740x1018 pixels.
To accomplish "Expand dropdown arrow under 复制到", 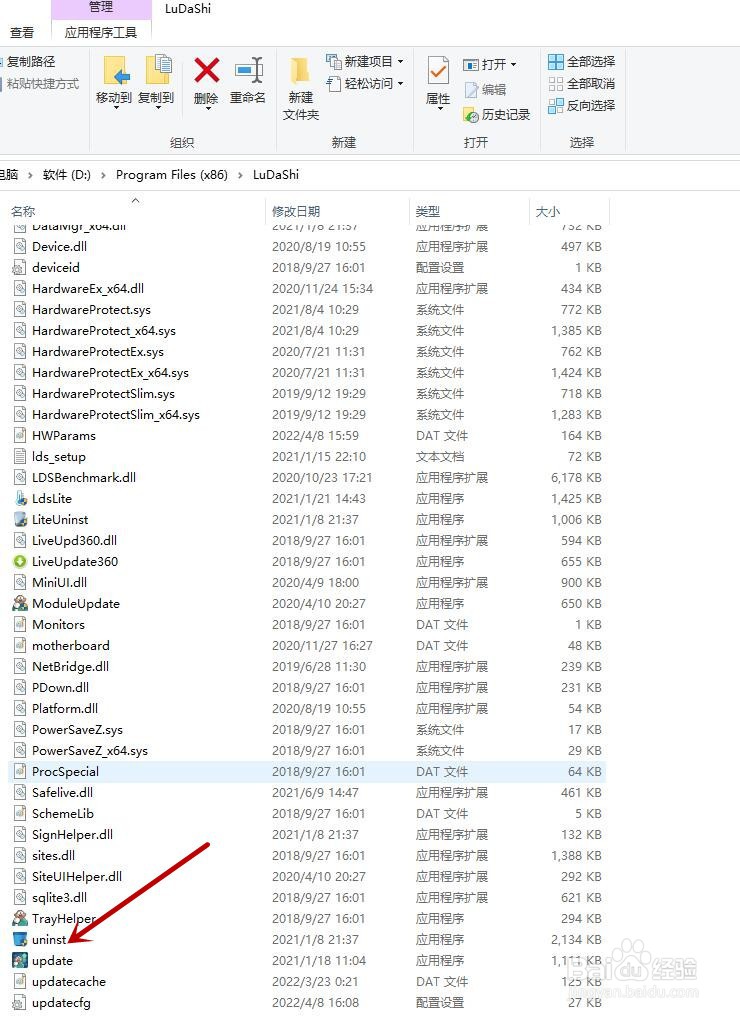I will coord(158,108).
